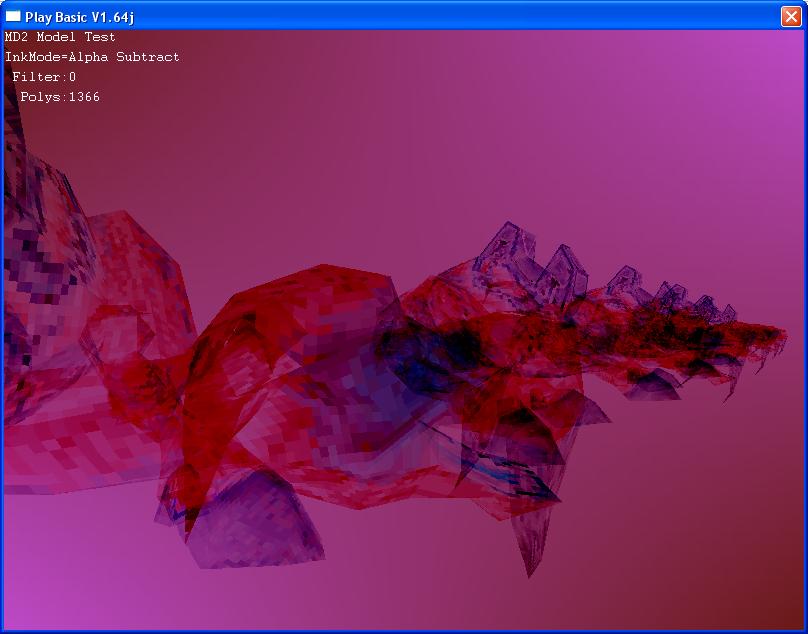
Task: Click the 'Play Basic V1.64j' title text
Action: 79,17
